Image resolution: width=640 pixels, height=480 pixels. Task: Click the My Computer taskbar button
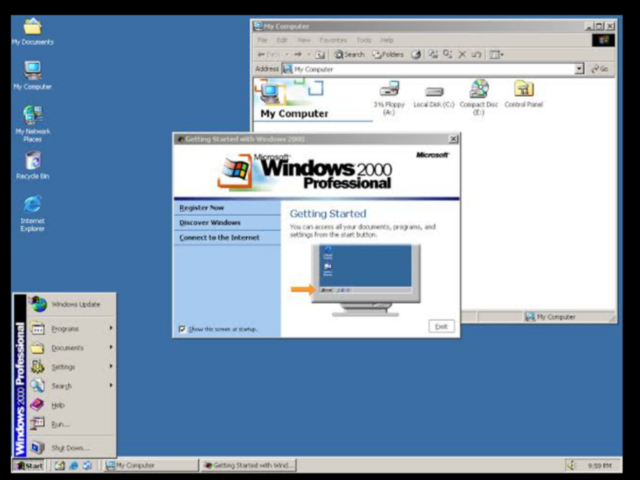(x=150, y=465)
